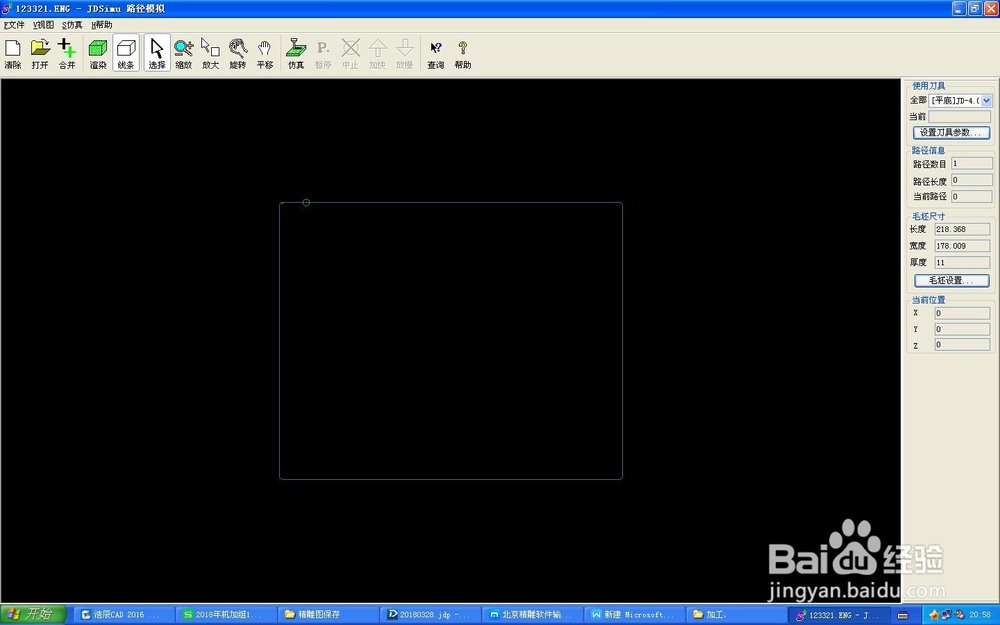The image size is (1000, 625).
Task: Click the Z position field
Action: pos(962,344)
